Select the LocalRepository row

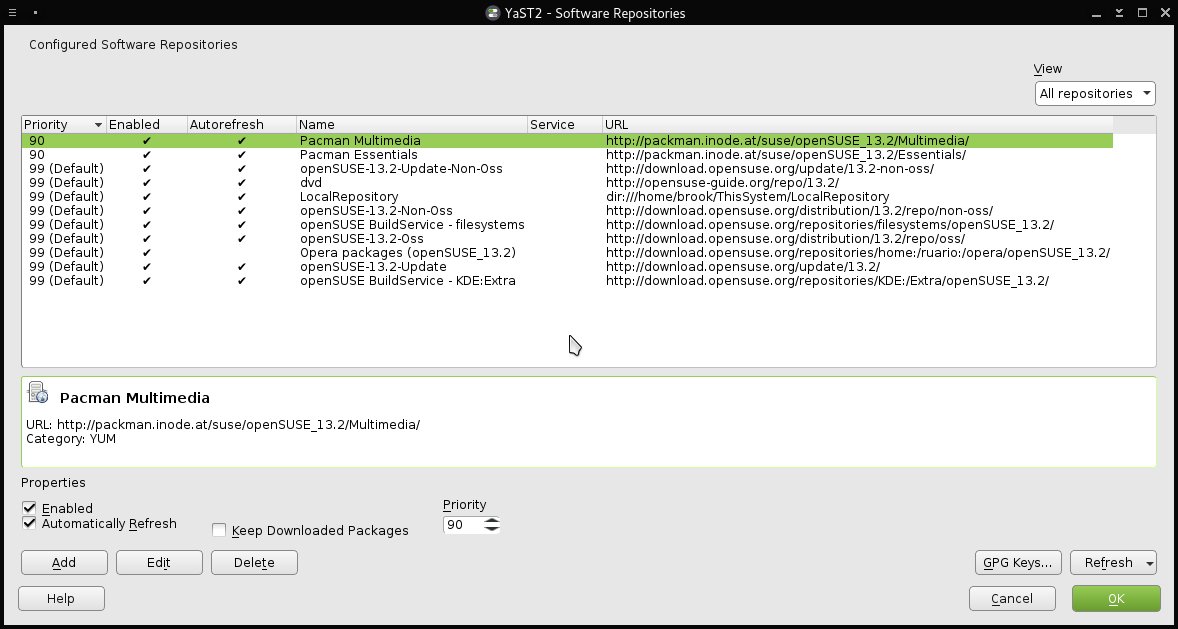(567, 197)
